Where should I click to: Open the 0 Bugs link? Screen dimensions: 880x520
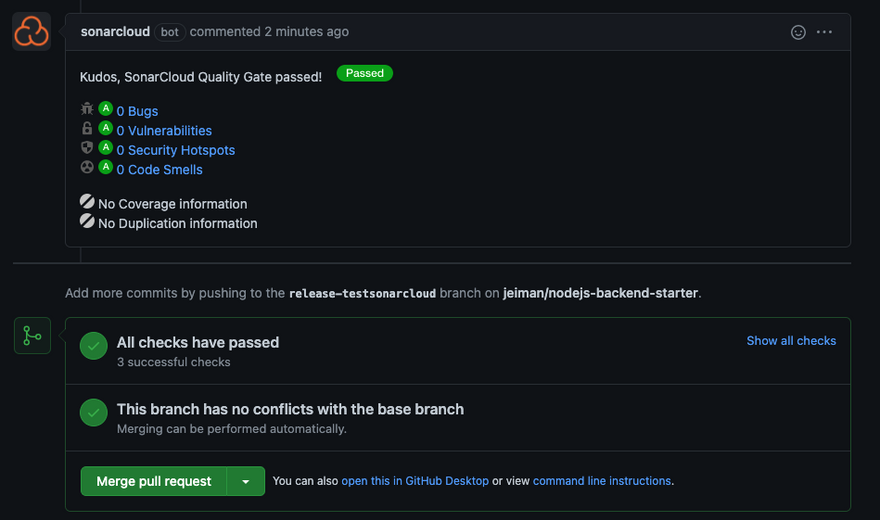pyautogui.click(x=137, y=111)
